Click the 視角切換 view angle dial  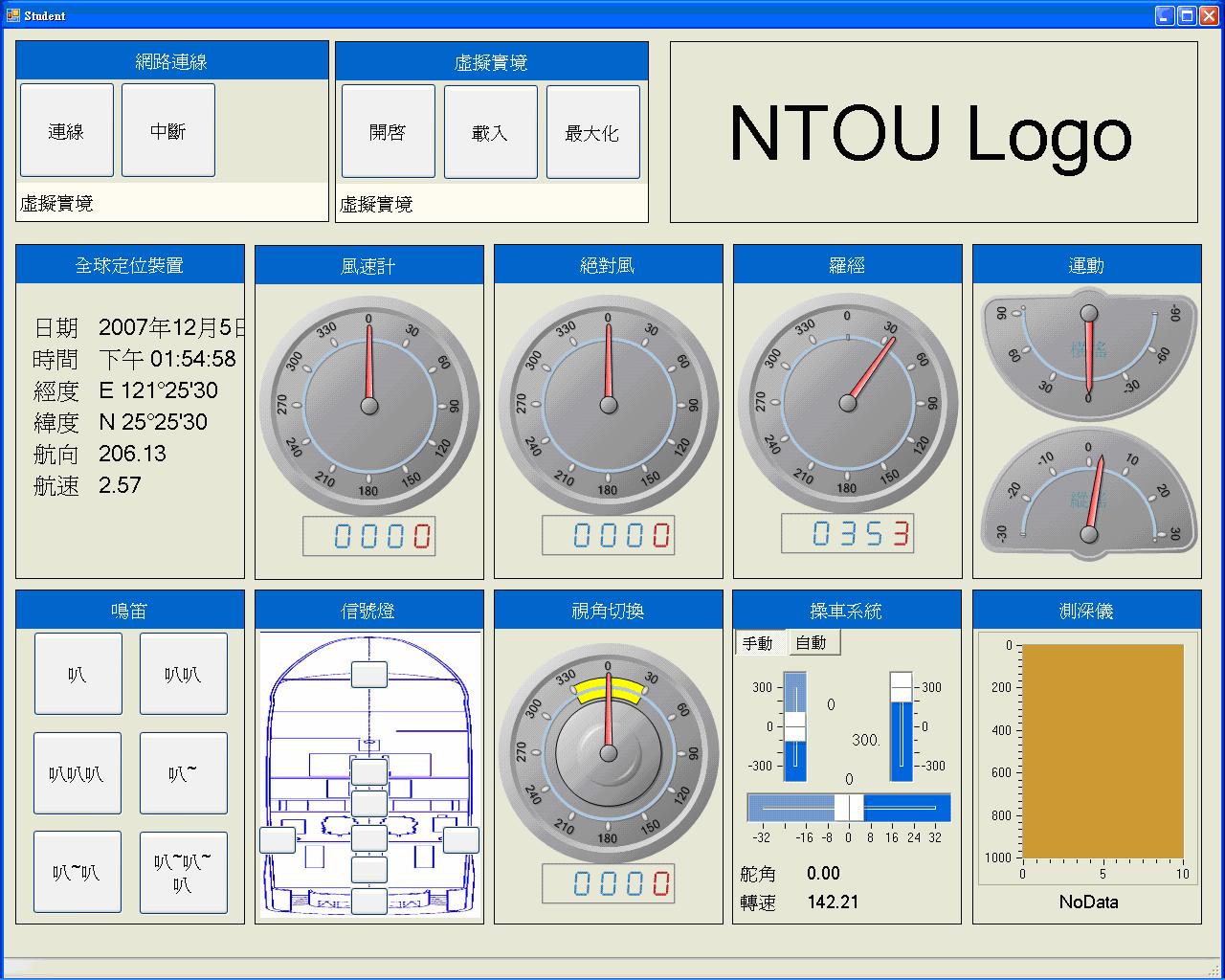click(609, 753)
